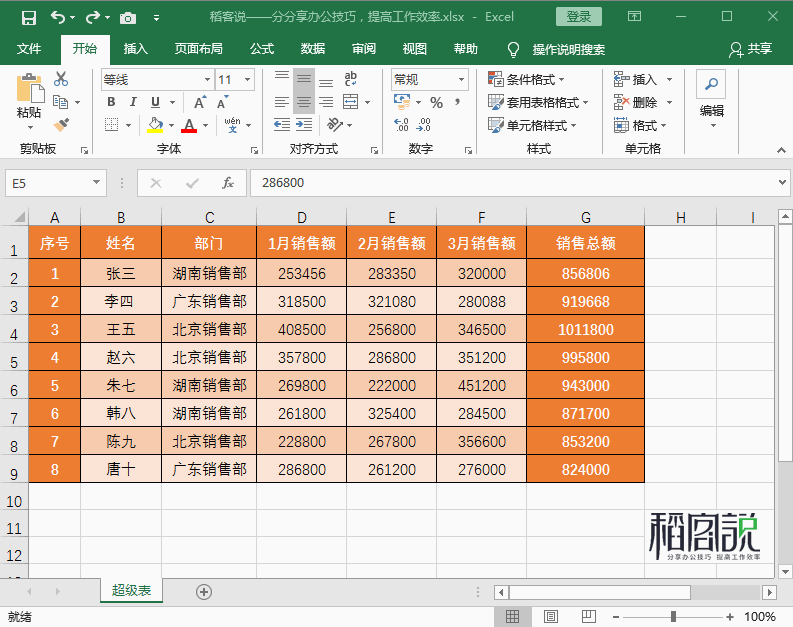The height and width of the screenshot is (627, 793).
Task: Switch to the 视图 View tab
Action: tap(415, 49)
